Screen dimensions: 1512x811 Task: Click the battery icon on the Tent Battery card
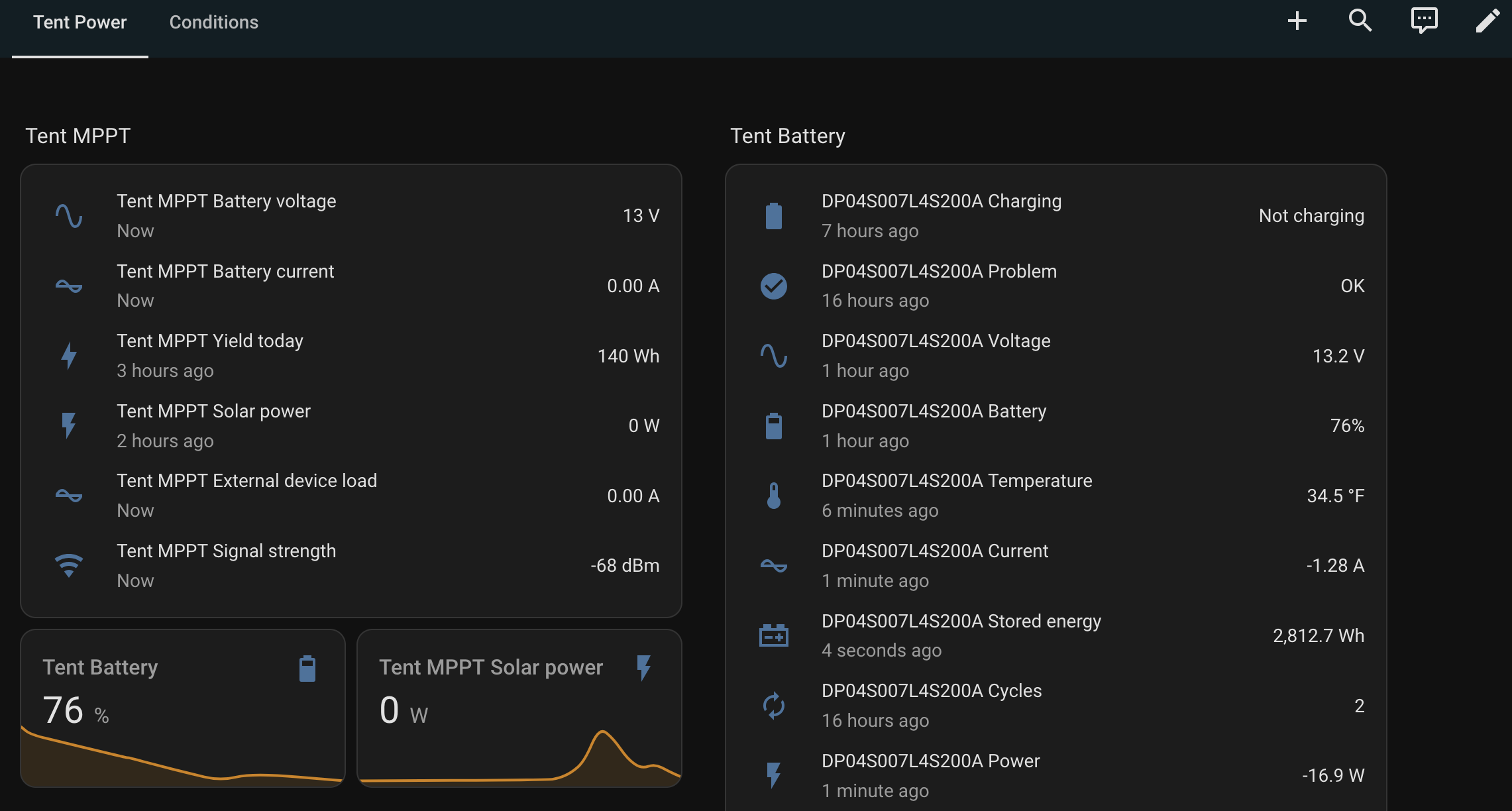(x=307, y=669)
